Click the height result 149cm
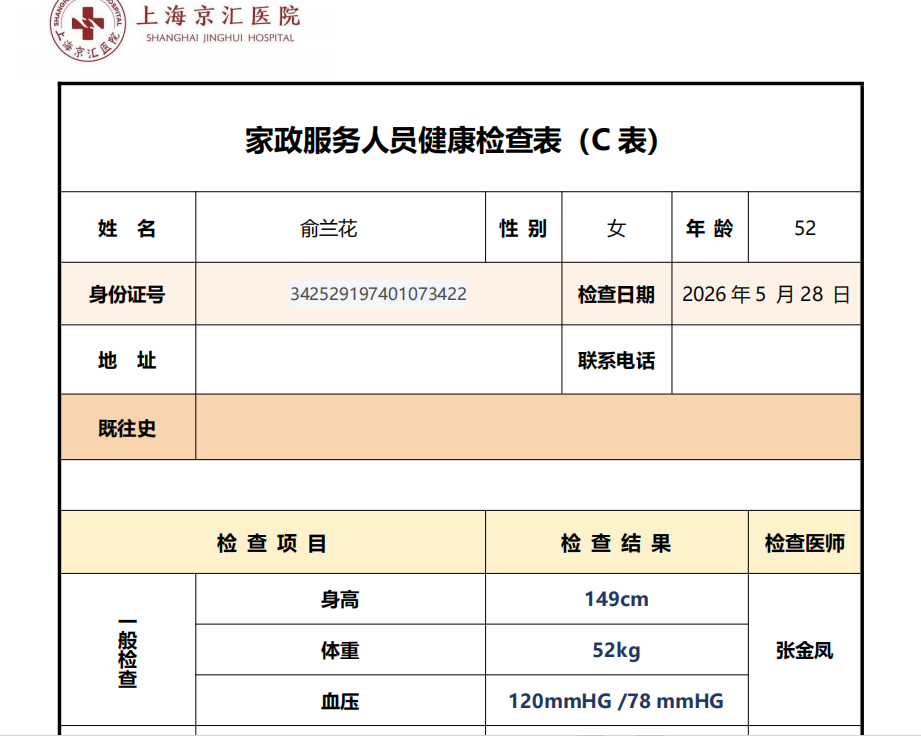Viewport: 921px width, 736px height. point(617,599)
